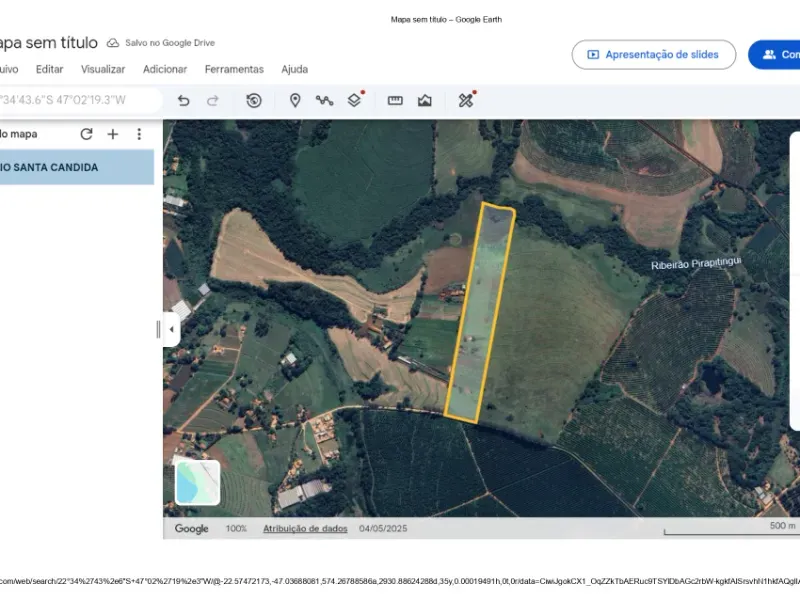The image size is (800, 600).
Task: Open the Atribuição de dados link
Action: point(305,529)
